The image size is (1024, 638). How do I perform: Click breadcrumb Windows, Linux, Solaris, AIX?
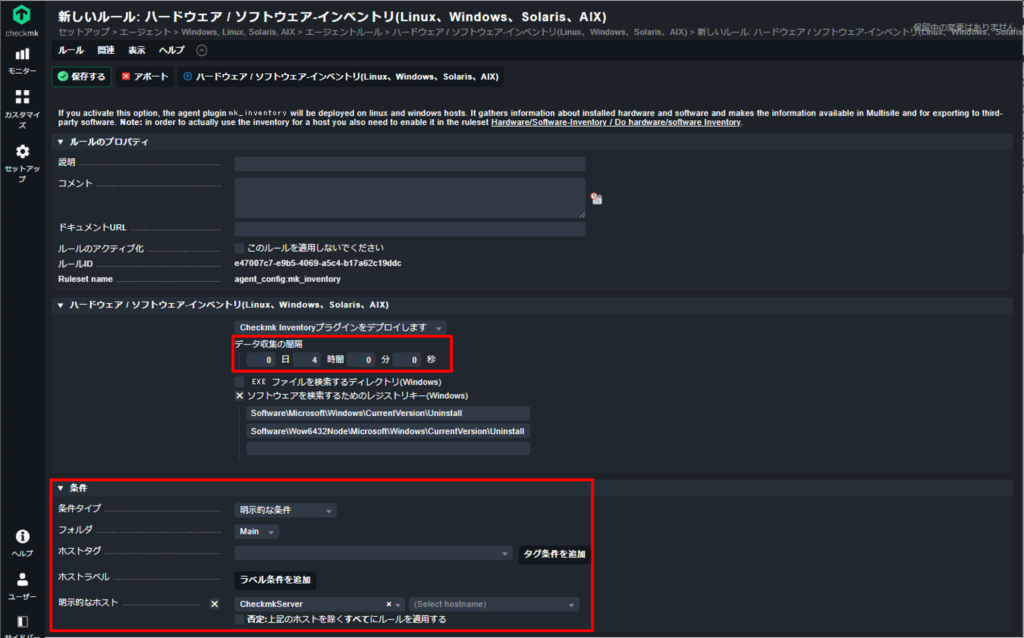pyautogui.click(x=238, y=32)
